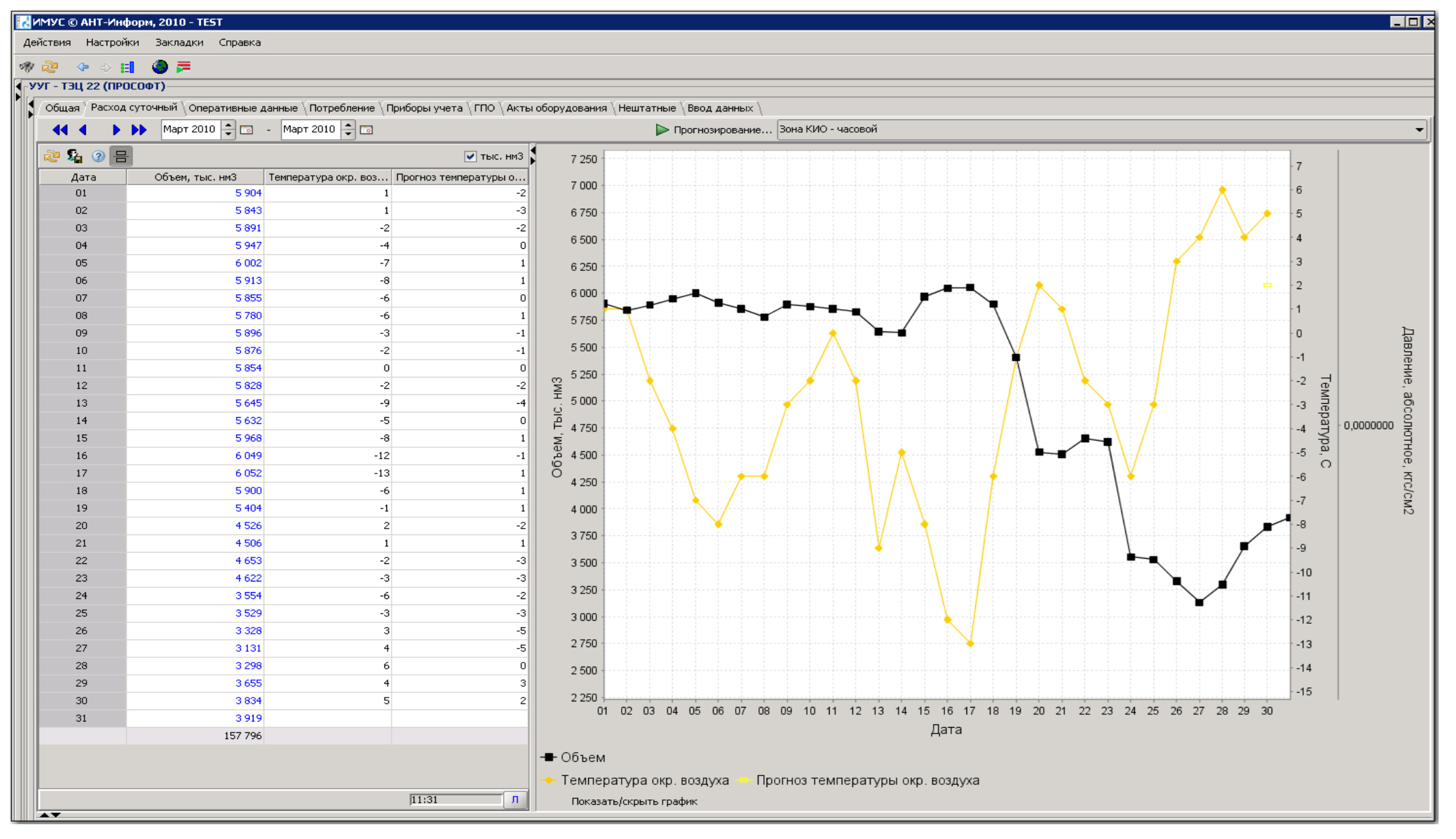The width and height of the screenshot is (1456, 839).
Task: Go to previous period single left arrow
Action: (82, 130)
